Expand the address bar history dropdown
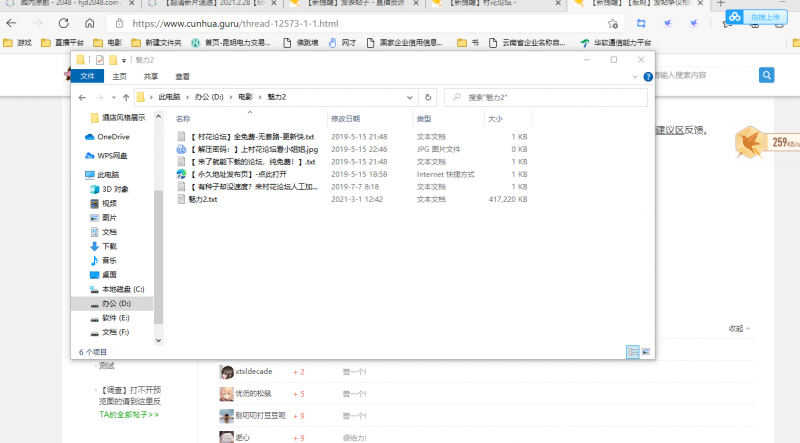 (x=412, y=97)
